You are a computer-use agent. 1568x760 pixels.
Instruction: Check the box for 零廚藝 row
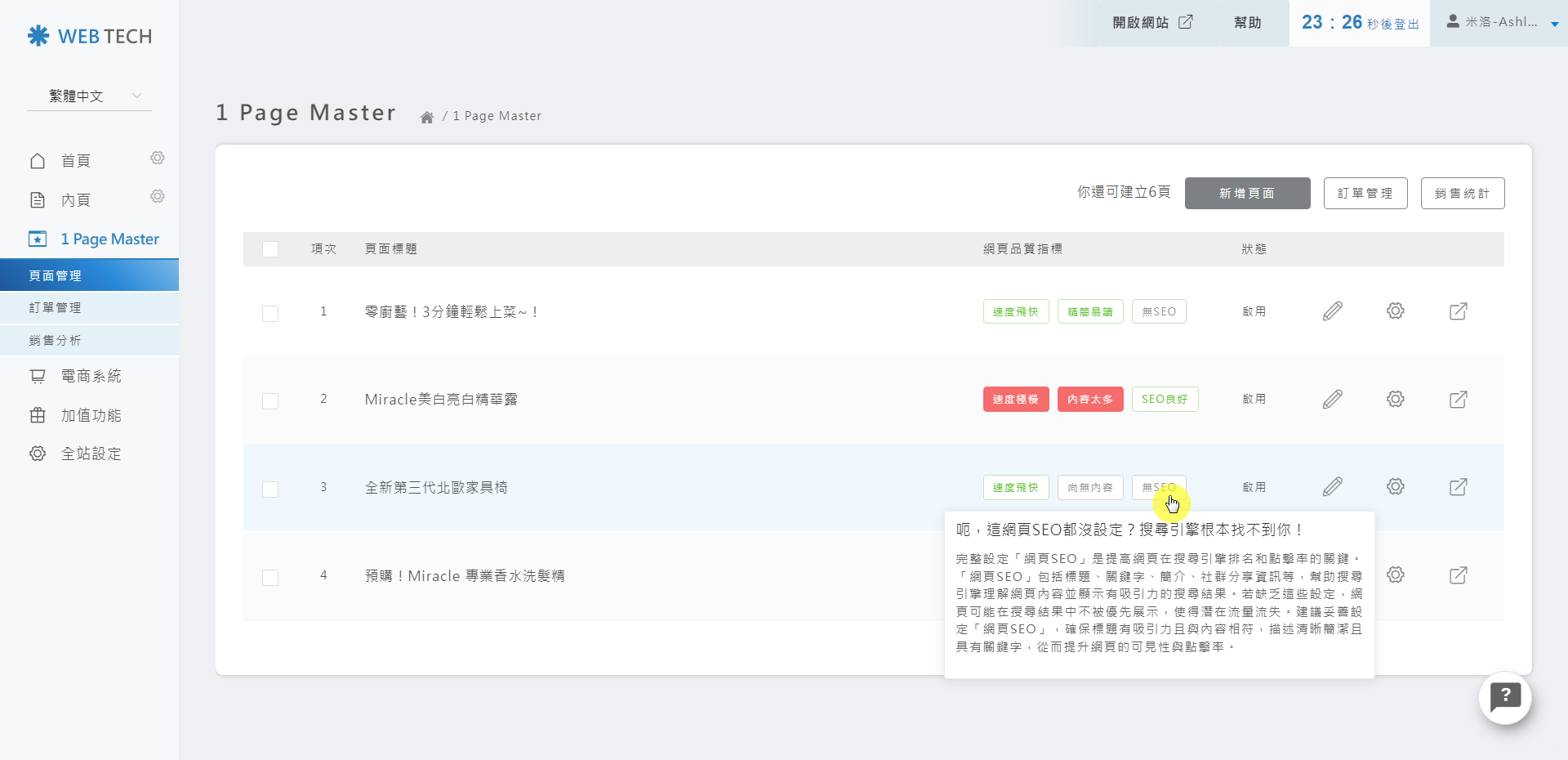pos(270,314)
